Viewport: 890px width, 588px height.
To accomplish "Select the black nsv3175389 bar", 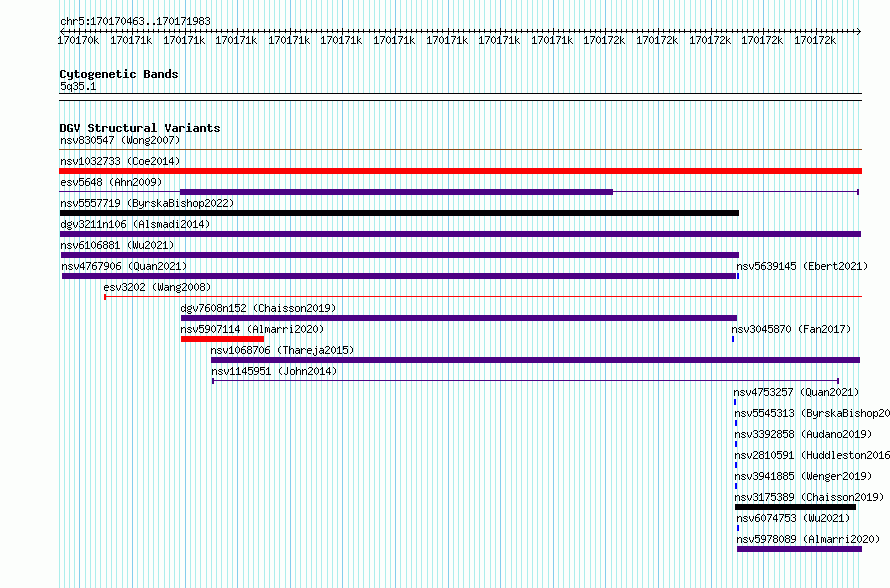I will click(x=795, y=507).
